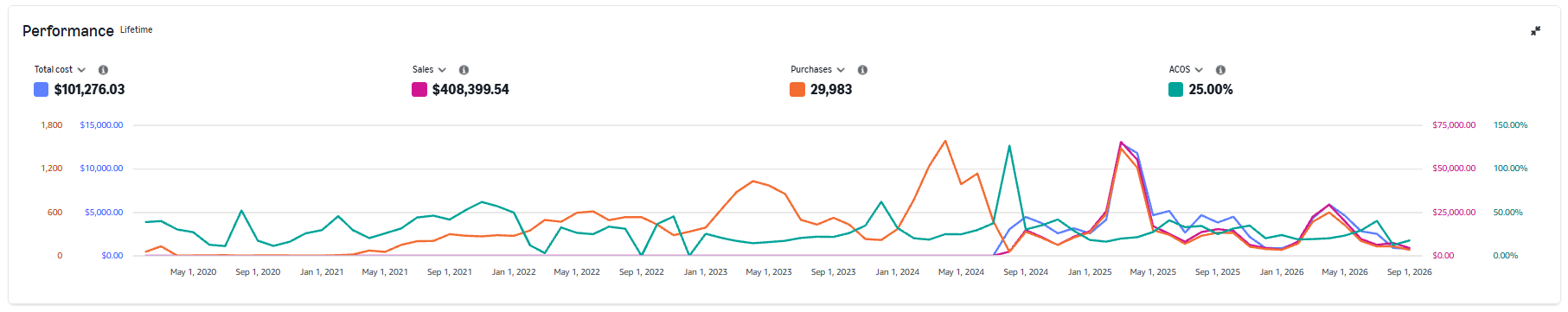
Task: Click the May 1, 2024 axis label
Action: (x=962, y=272)
